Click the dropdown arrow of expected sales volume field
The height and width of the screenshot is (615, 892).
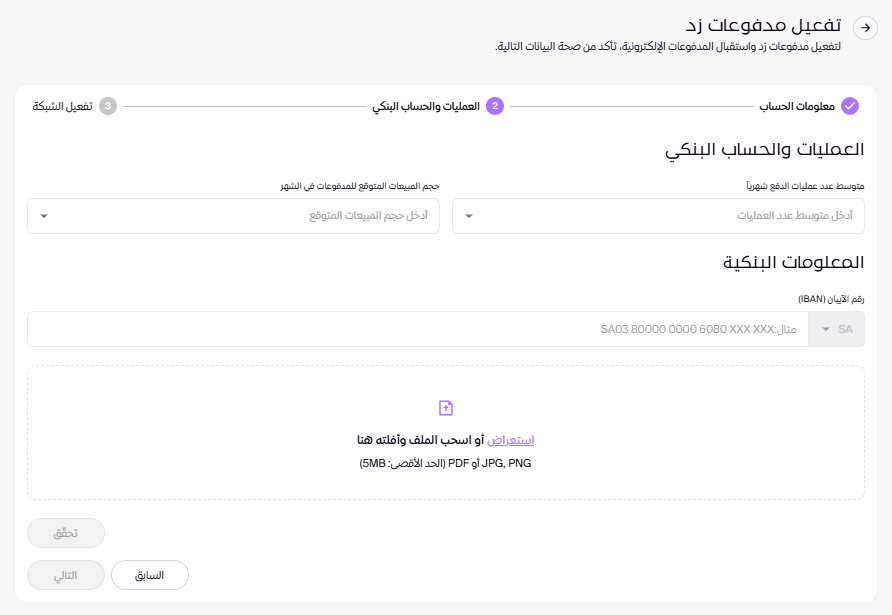coord(44,216)
